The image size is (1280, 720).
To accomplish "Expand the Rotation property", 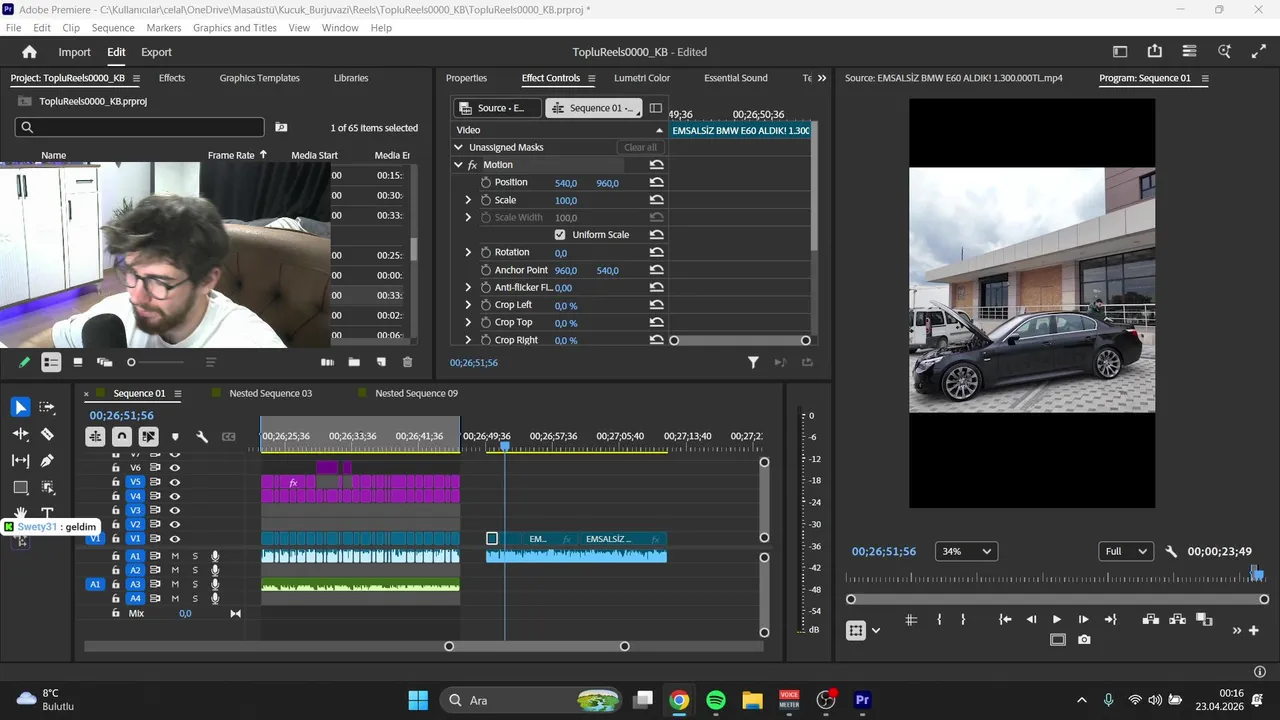I will point(468,253).
